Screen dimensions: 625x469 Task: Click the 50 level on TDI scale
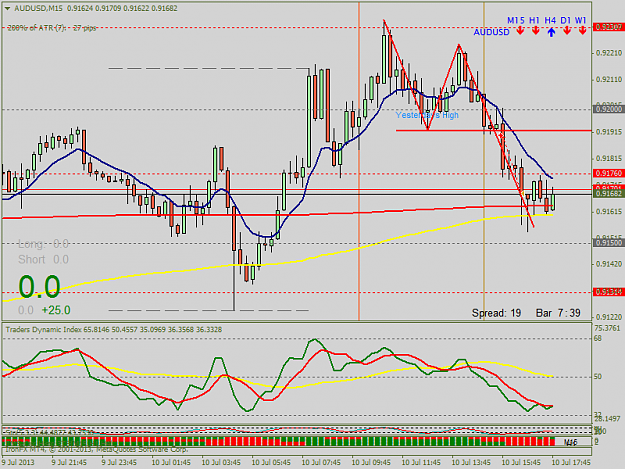pyautogui.click(x=597, y=377)
